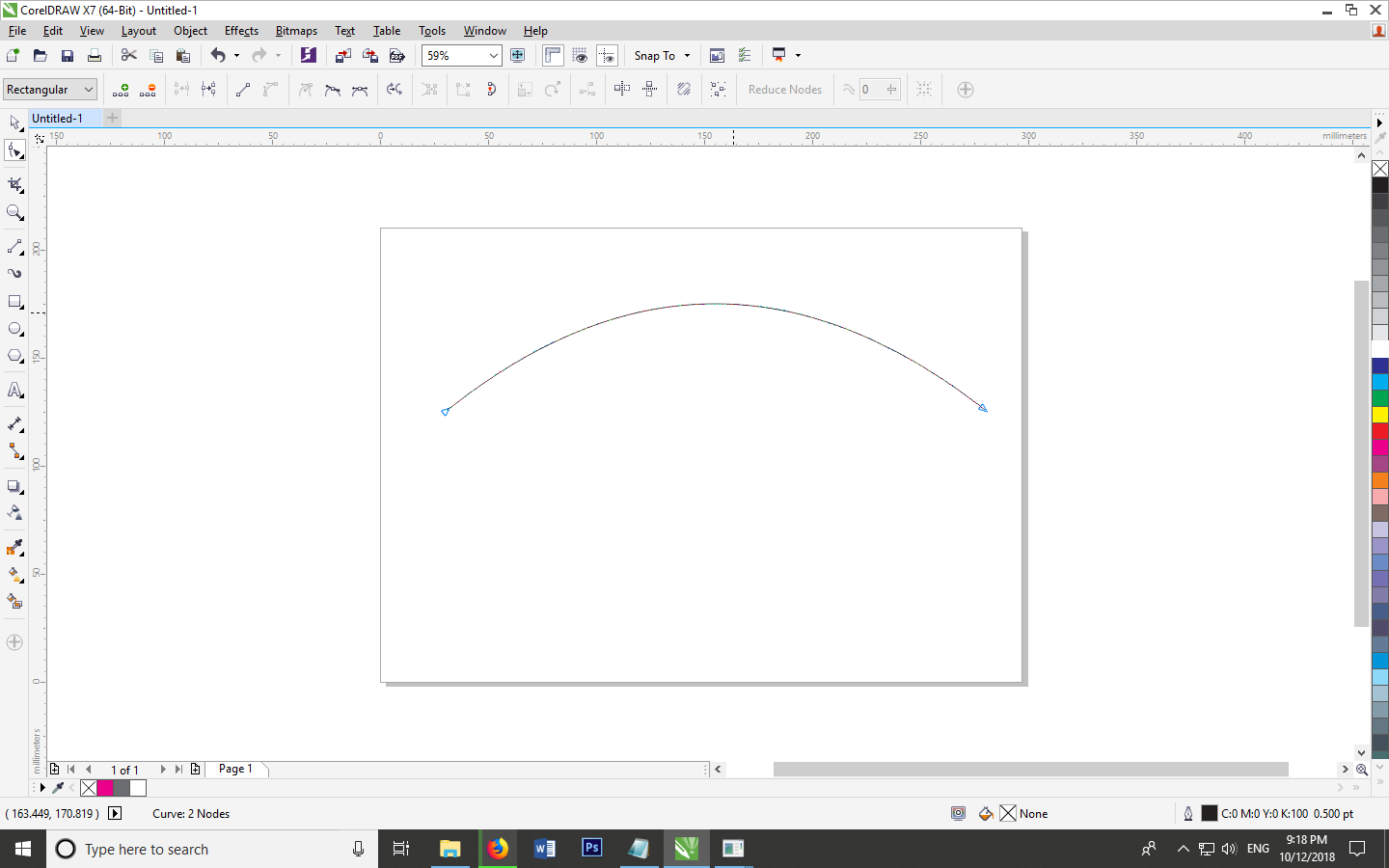Expand the Rectangular selection mode dropdown
Viewport: 1389px width, 868px height.
(89, 90)
